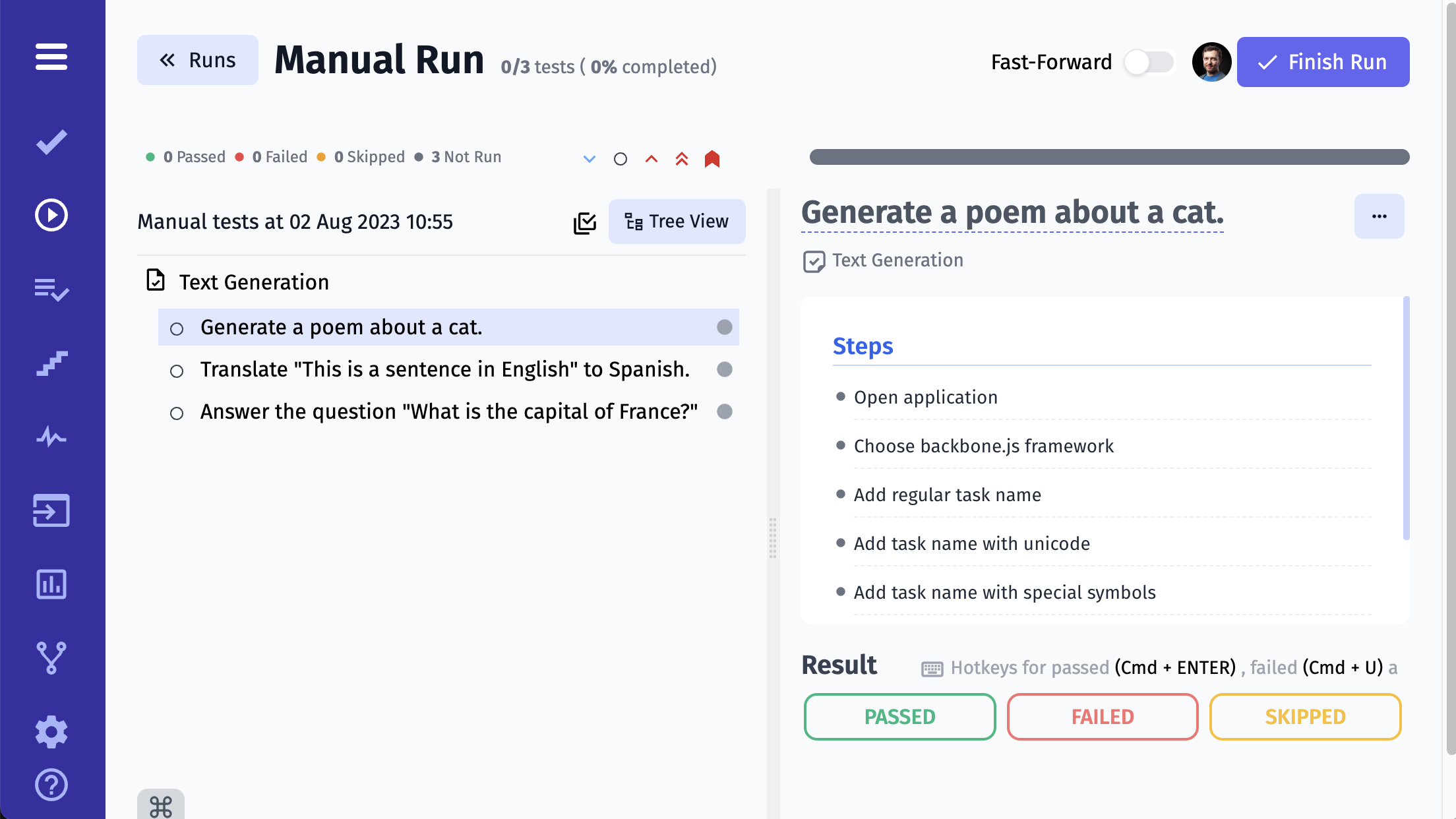Screen dimensions: 1456x819
Task: Click the Play/Execute run icon
Action: (53, 215)
